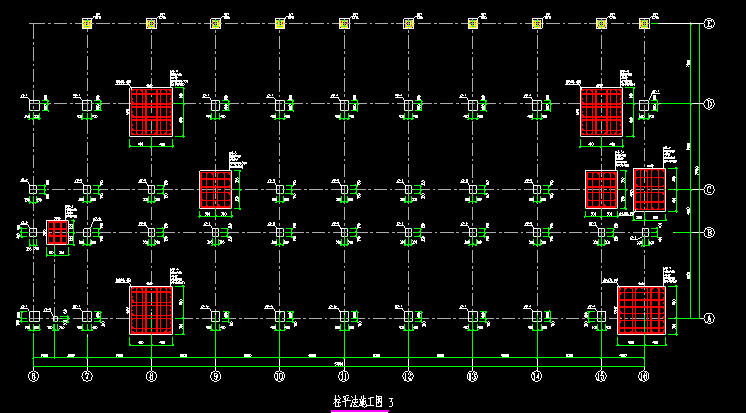
Task: Click row axis bubble B on right
Action: (709, 232)
